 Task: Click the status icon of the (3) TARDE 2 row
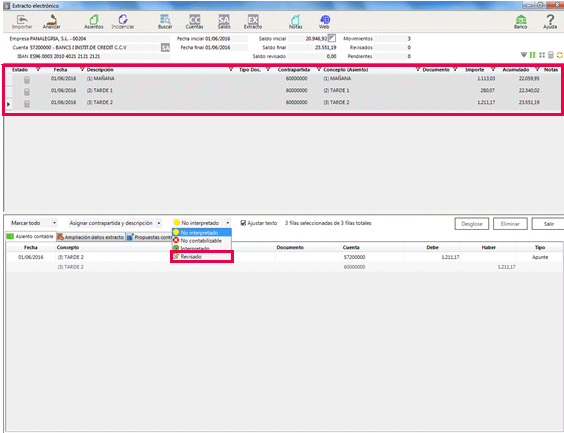pos(27,104)
